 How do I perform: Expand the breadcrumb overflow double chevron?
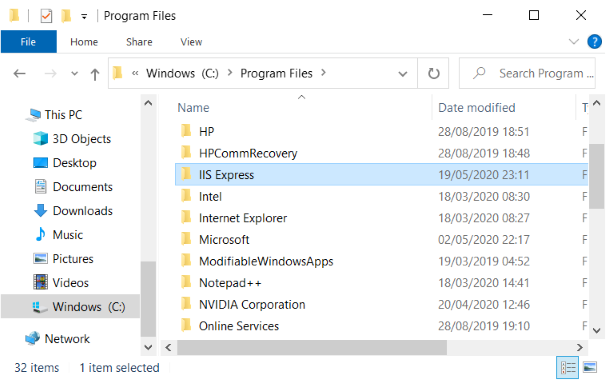click(135, 73)
